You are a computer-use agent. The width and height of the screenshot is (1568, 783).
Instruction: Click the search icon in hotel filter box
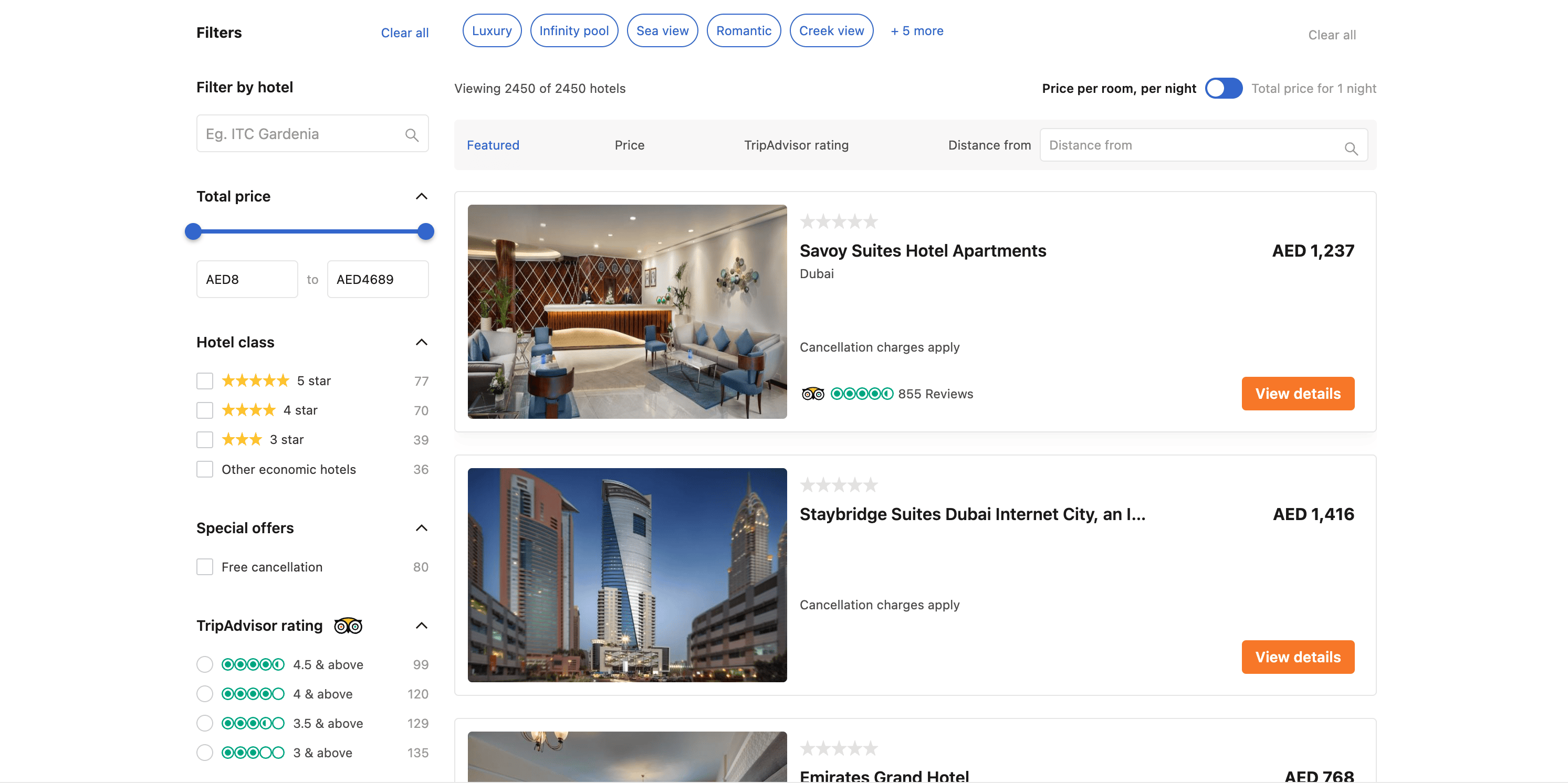pos(412,135)
